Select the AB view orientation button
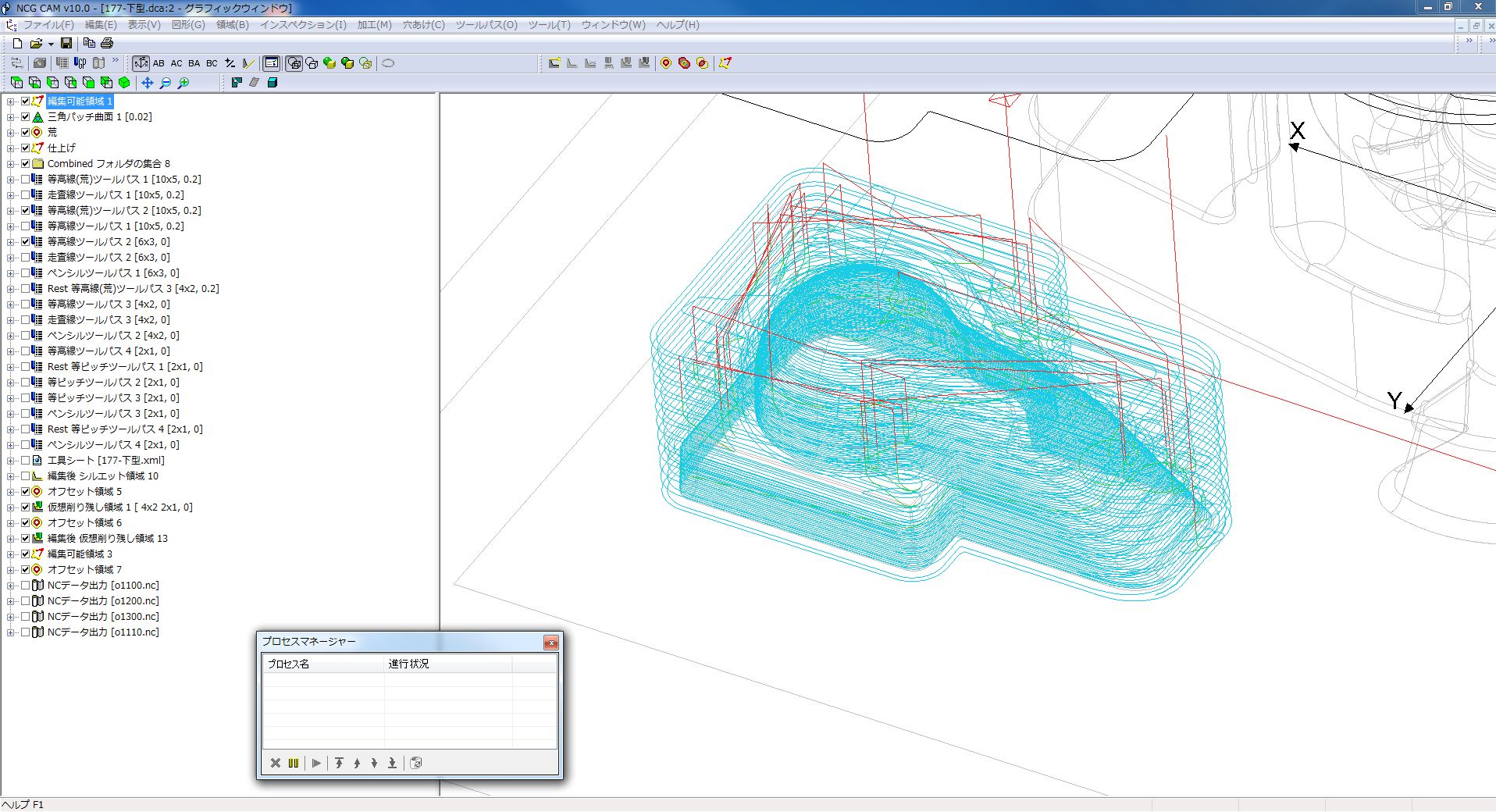 (x=159, y=63)
